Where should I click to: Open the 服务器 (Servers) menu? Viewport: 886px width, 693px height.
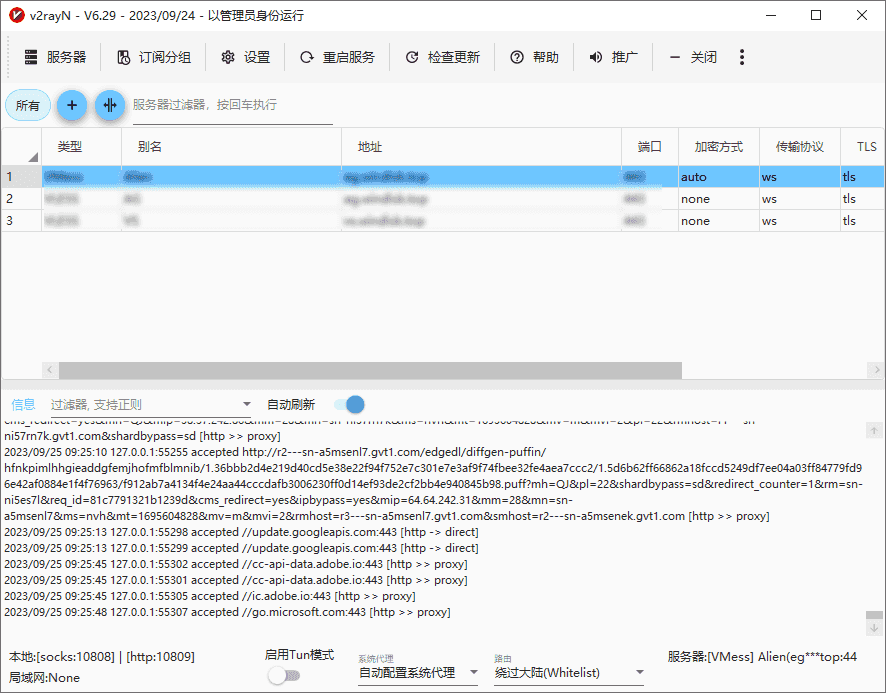coord(55,57)
